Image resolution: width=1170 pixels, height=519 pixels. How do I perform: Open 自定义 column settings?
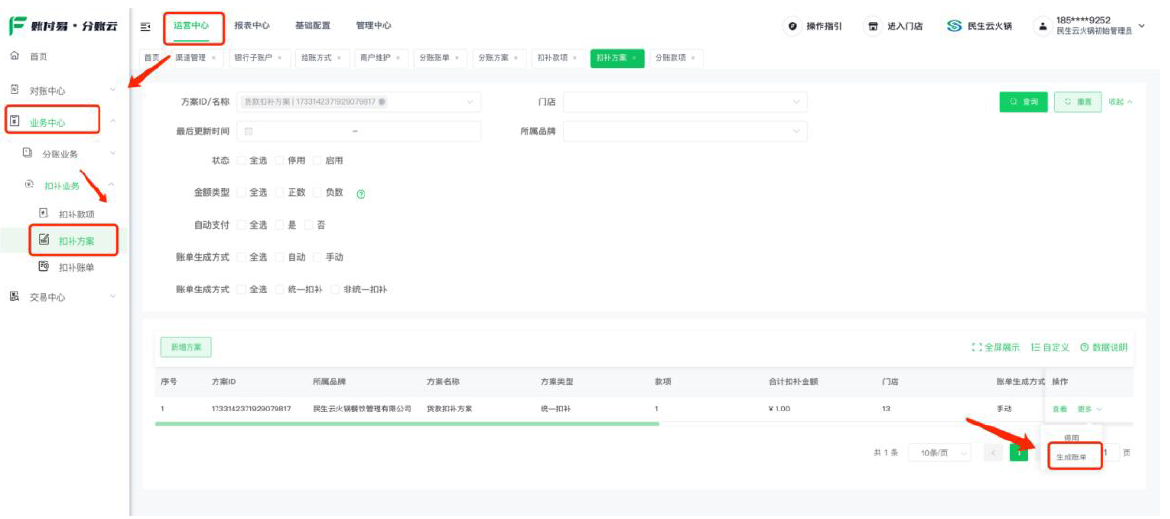[x=1036, y=347]
